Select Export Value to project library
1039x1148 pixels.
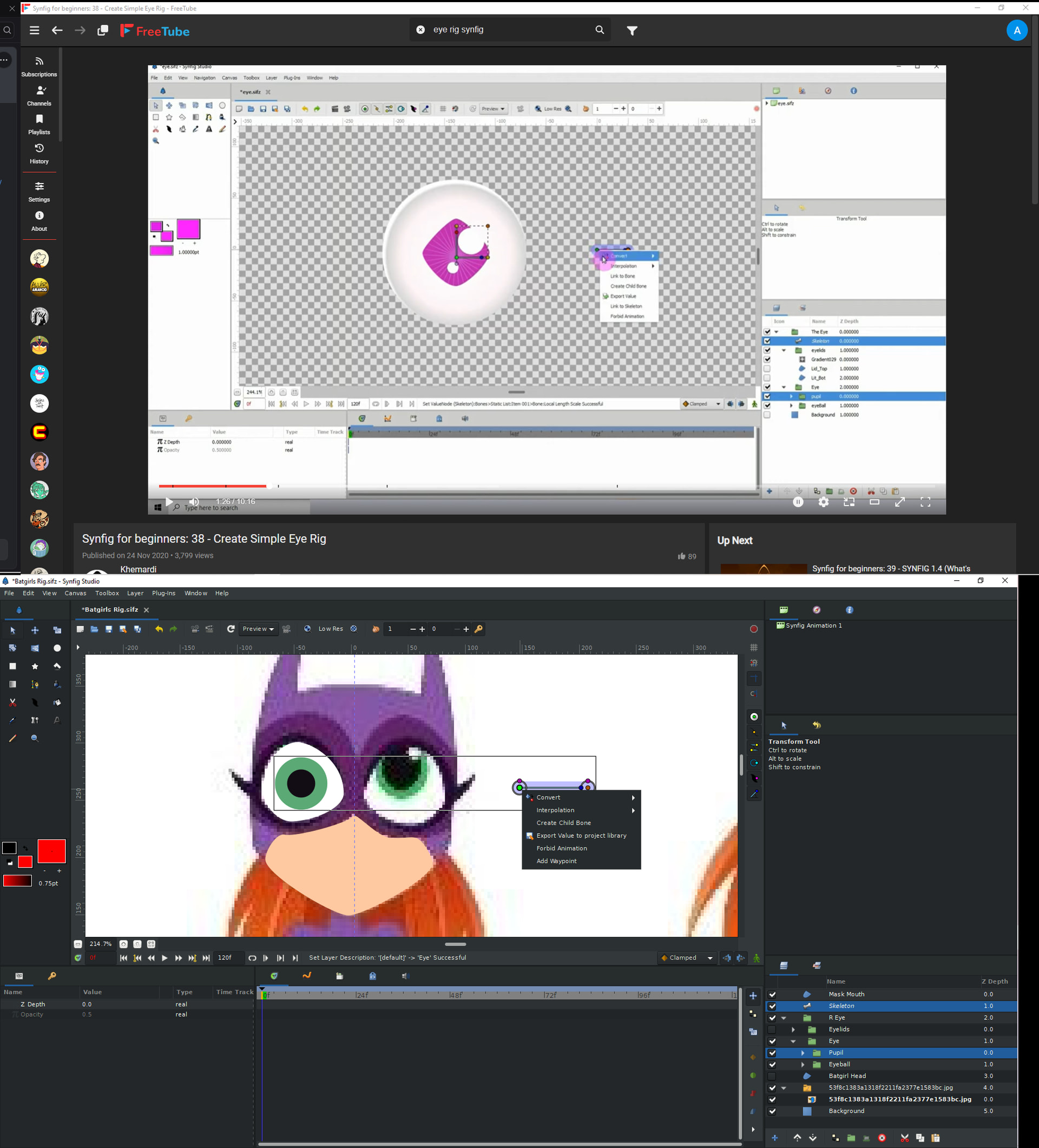(x=581, y=835)
